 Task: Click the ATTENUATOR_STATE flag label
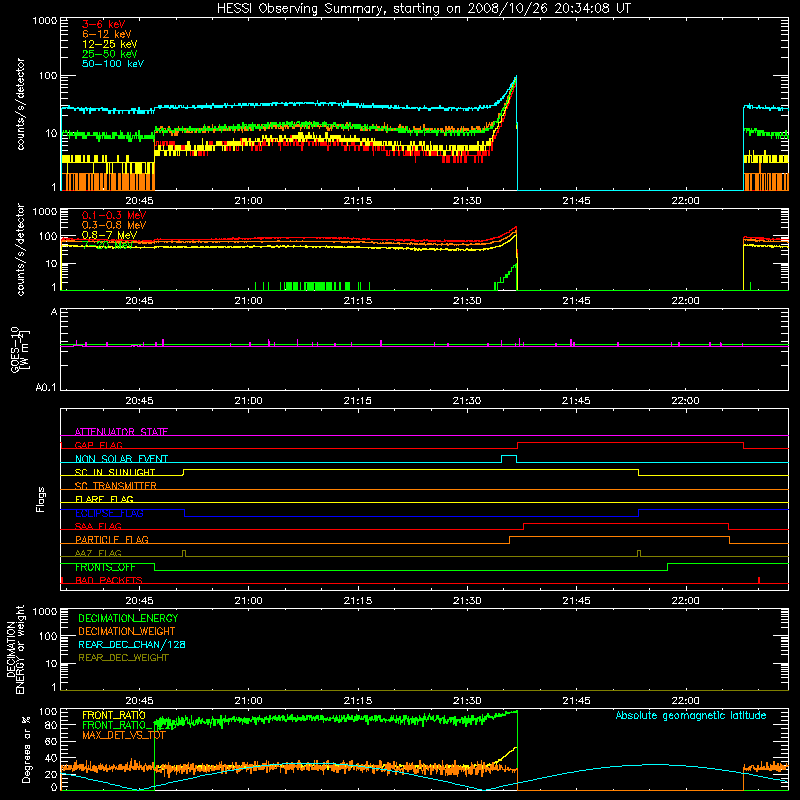point(121,432)
